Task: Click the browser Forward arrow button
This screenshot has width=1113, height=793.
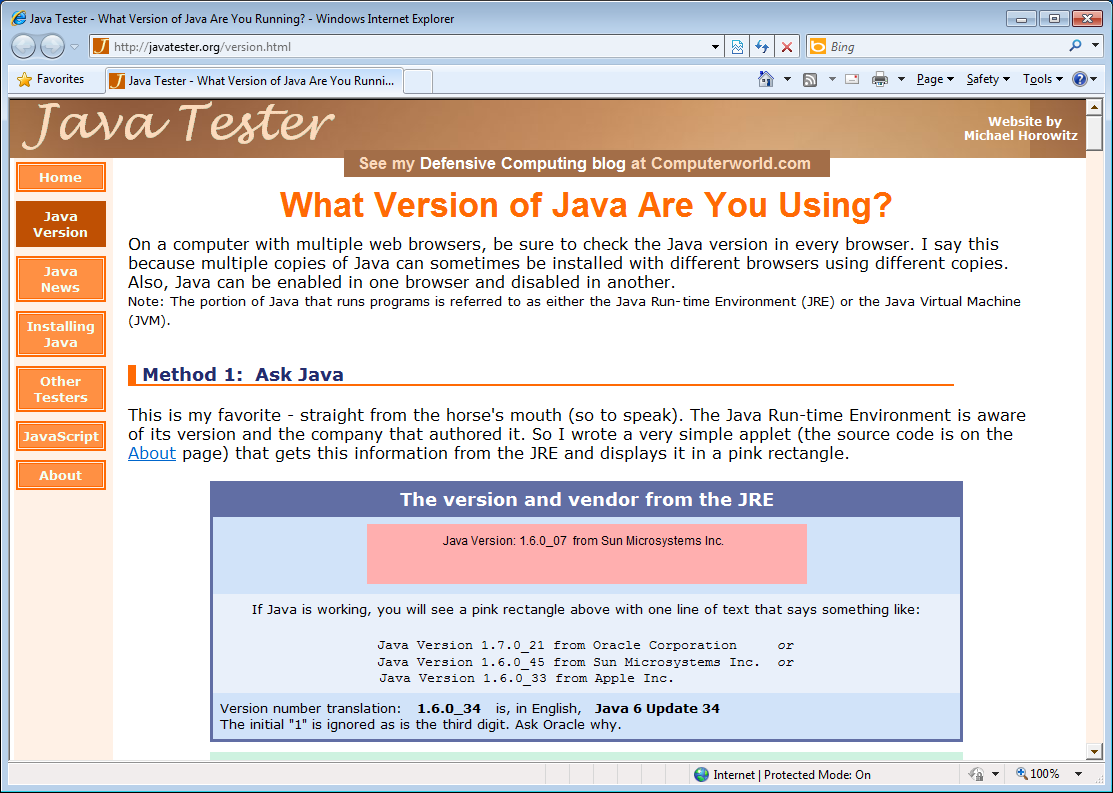Action: point(52,46)
